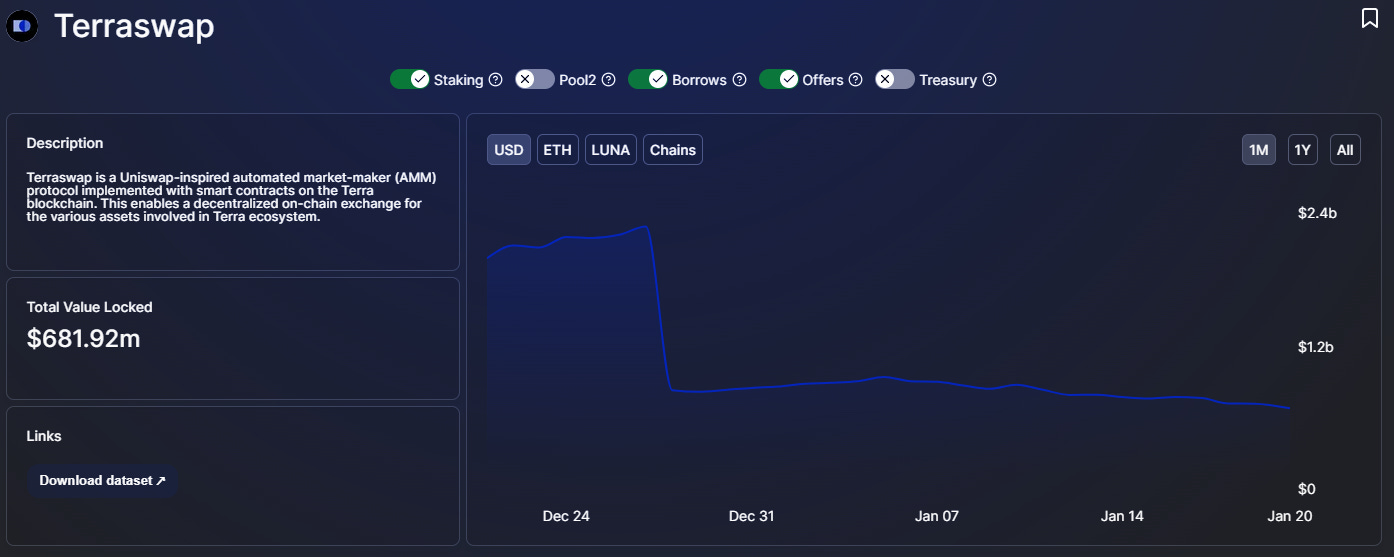1394x557 pixels.
Task: Click the Jan 14 axis label
Action: click(1122, 516)
